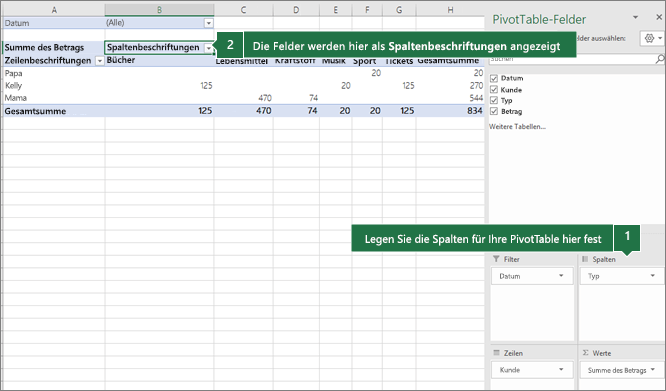The width and height of the screenshot is (666, 391).
Task: Open the Spaltenbeschriftungen filter dropdown
Action: tap(209, 48)
